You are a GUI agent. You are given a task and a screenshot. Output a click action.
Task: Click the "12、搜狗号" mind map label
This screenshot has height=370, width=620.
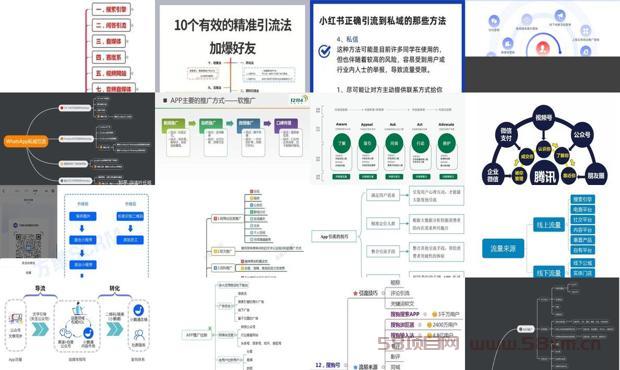[328, 365]
